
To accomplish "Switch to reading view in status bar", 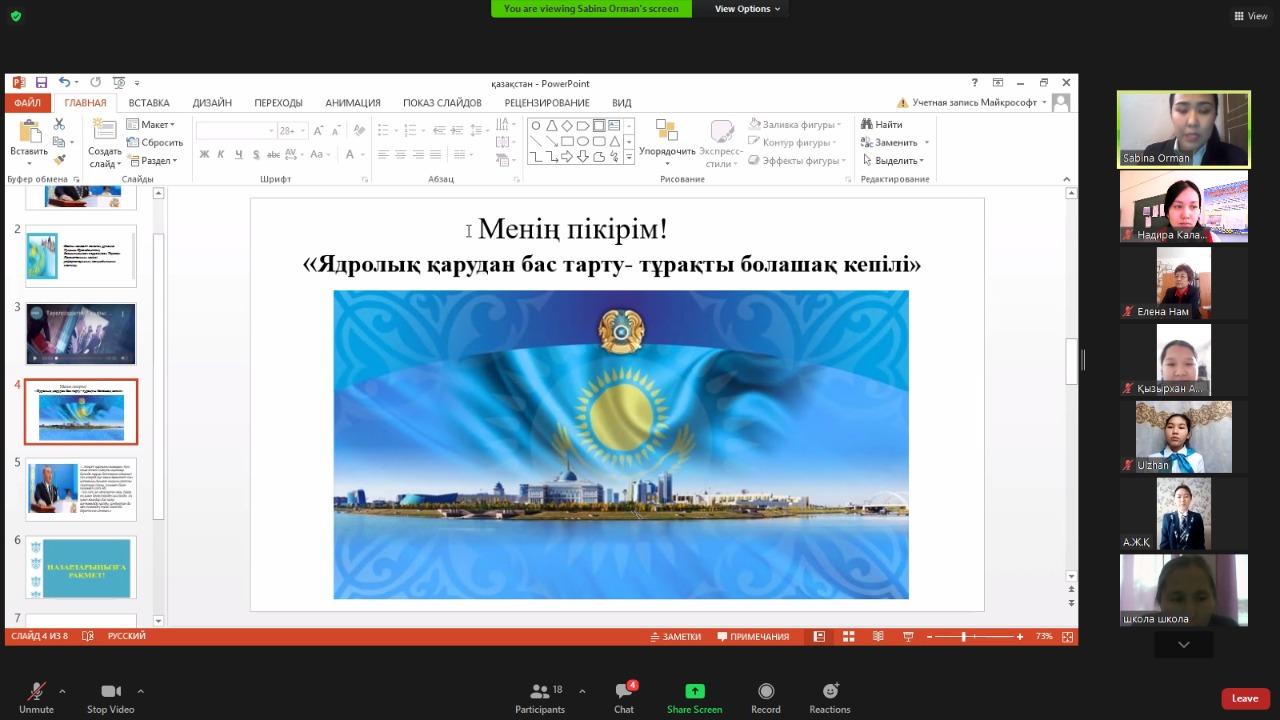I will click(878, 637).
